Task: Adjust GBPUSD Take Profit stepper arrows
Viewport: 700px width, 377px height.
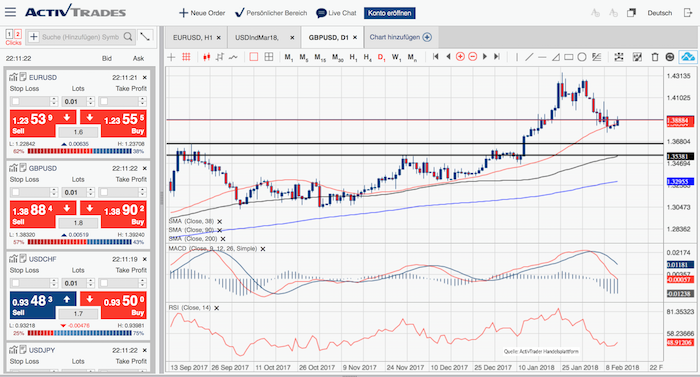Action: point(142,192)
